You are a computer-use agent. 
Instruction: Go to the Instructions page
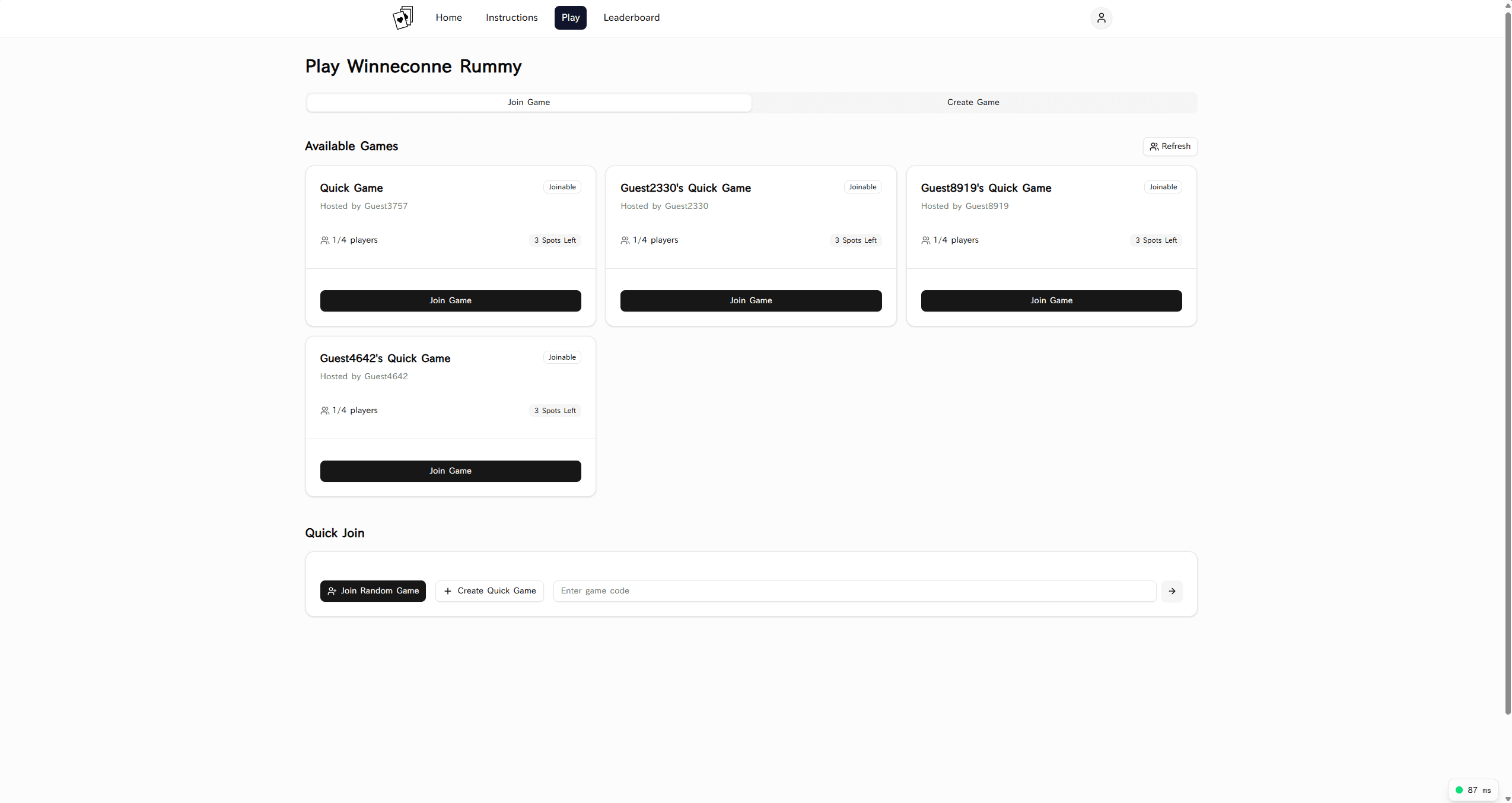pyautogui.click(x=511, y=18)
